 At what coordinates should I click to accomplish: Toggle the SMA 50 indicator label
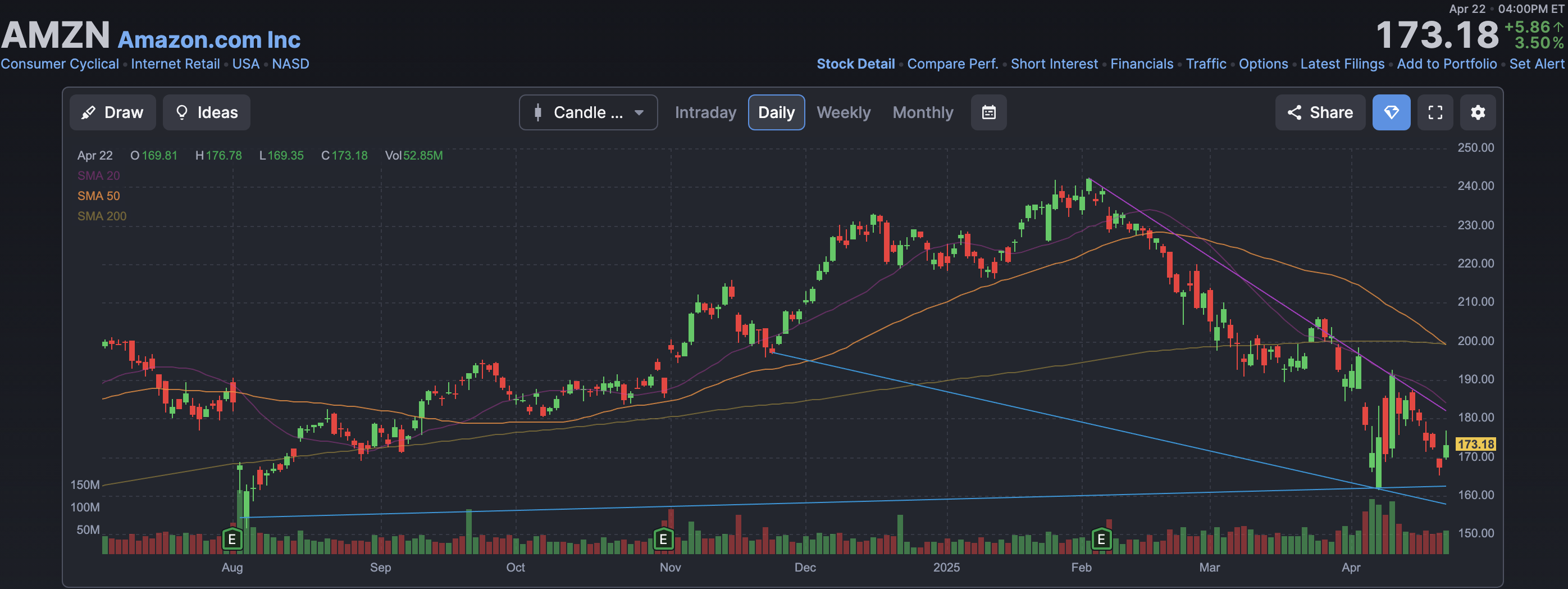99,196
